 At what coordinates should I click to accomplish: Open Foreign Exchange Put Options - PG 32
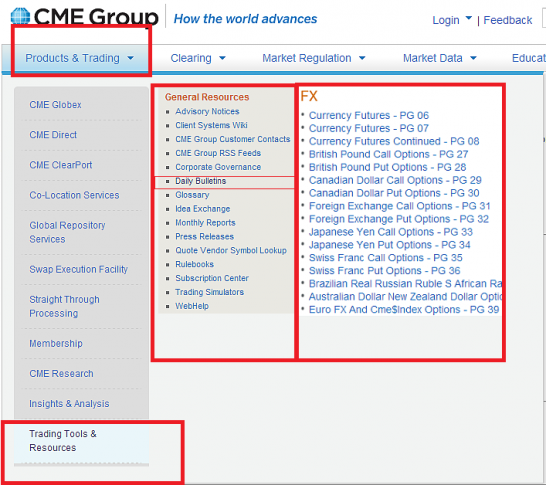399,219
